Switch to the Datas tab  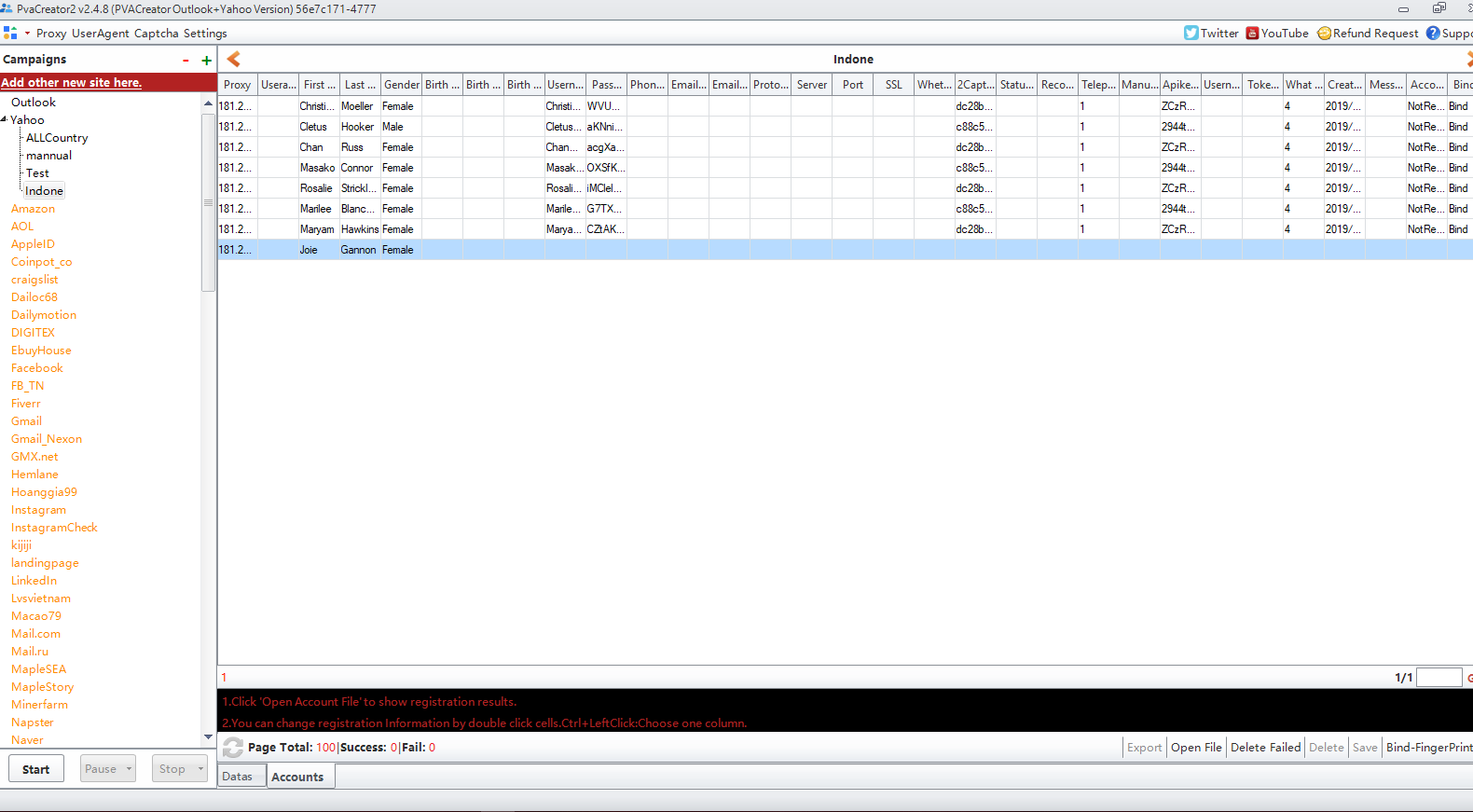point(238,776)
